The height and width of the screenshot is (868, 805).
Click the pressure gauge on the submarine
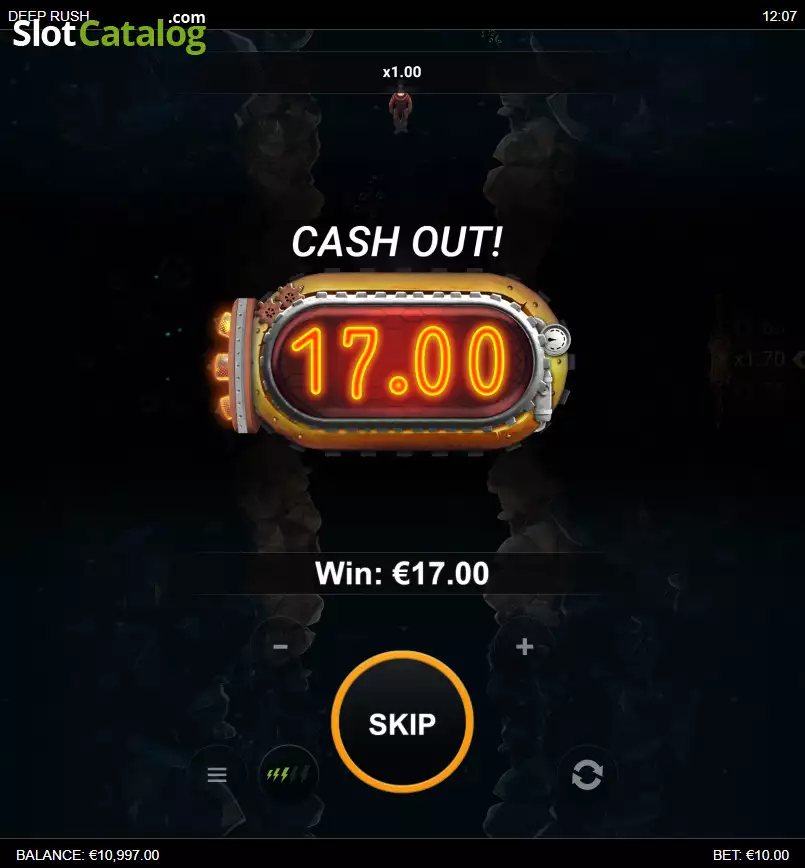tap(555, 339)
